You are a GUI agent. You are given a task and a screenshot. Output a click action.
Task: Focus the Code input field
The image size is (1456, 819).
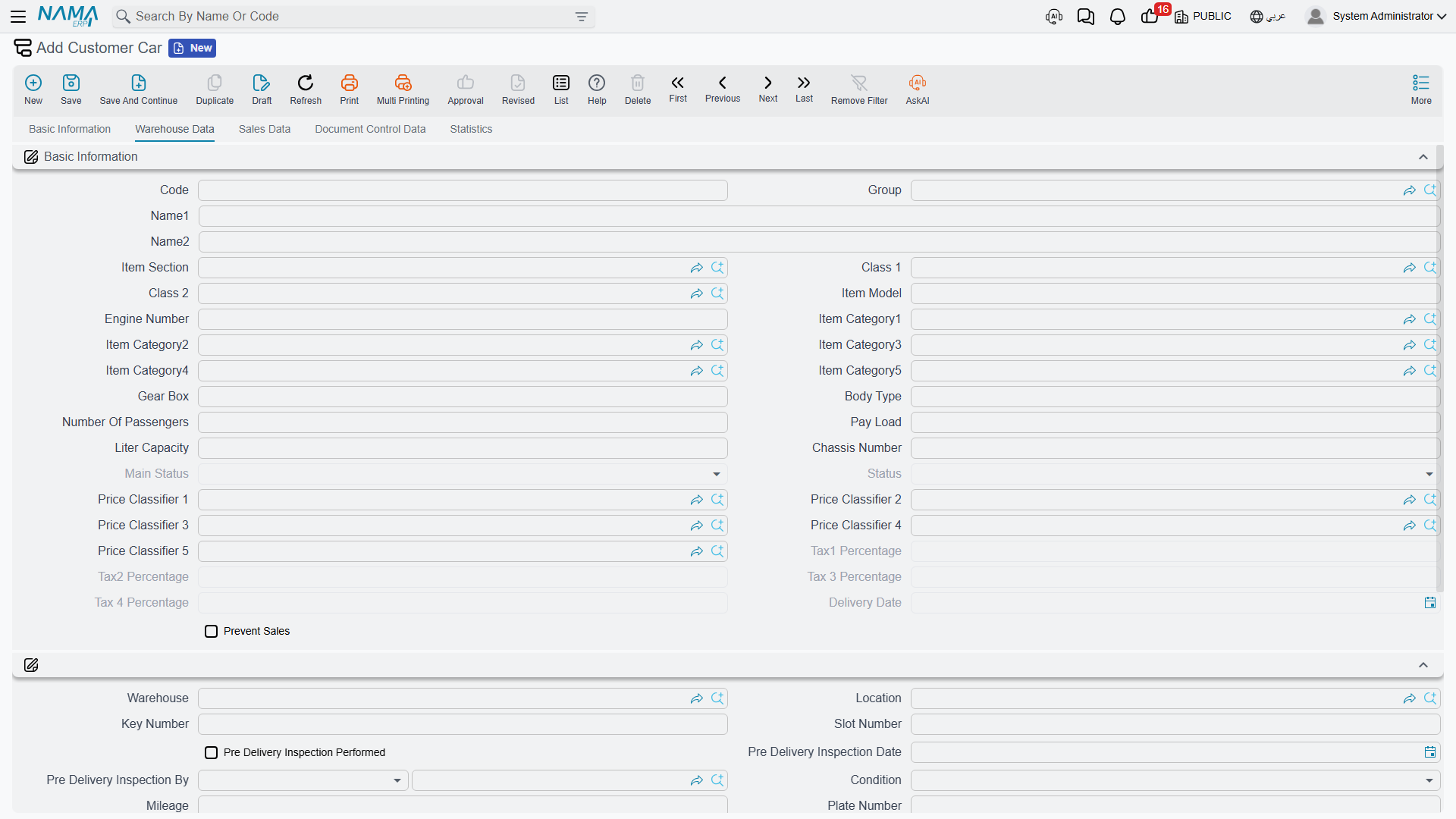coord(463,190)
